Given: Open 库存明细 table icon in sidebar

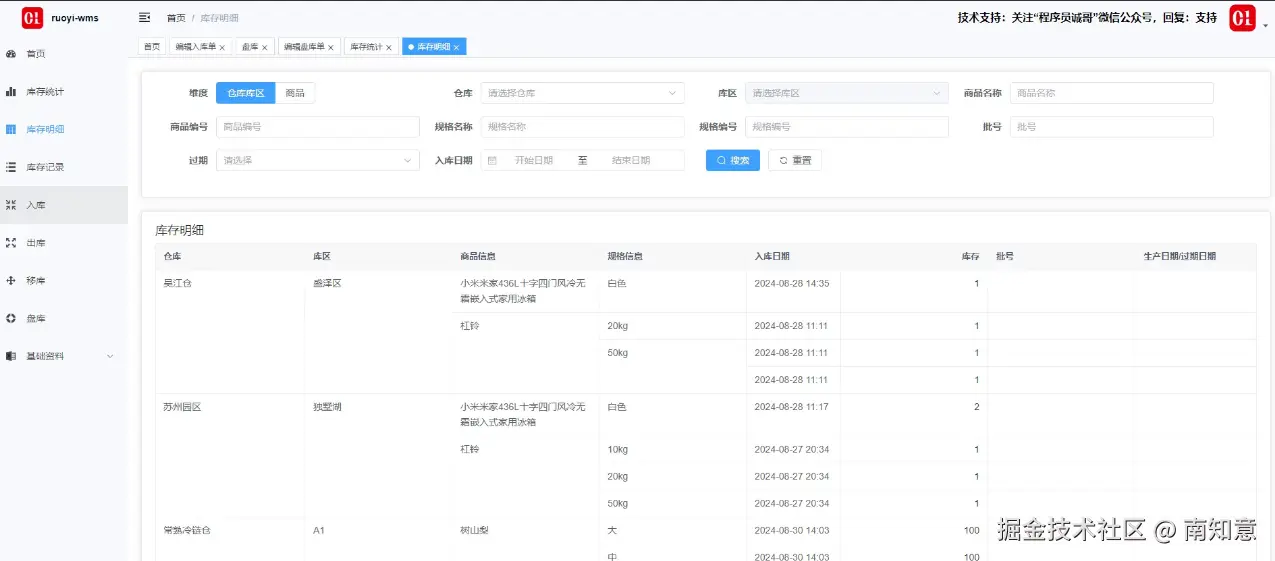Looking at the screenshot, I should coord(11,129).
